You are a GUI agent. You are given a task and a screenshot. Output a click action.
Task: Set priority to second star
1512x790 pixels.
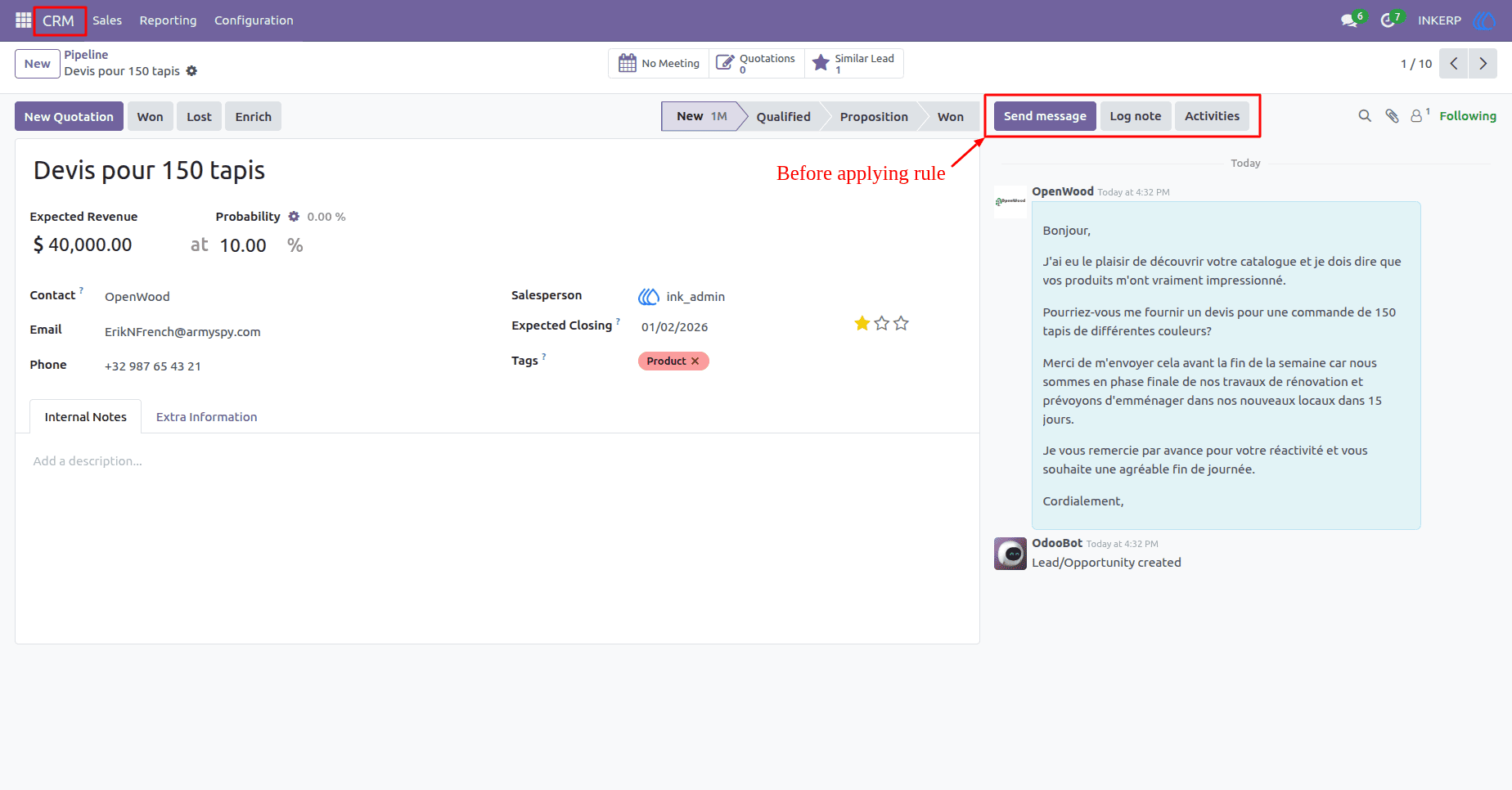pyautogui.click(x=881, y=324)
